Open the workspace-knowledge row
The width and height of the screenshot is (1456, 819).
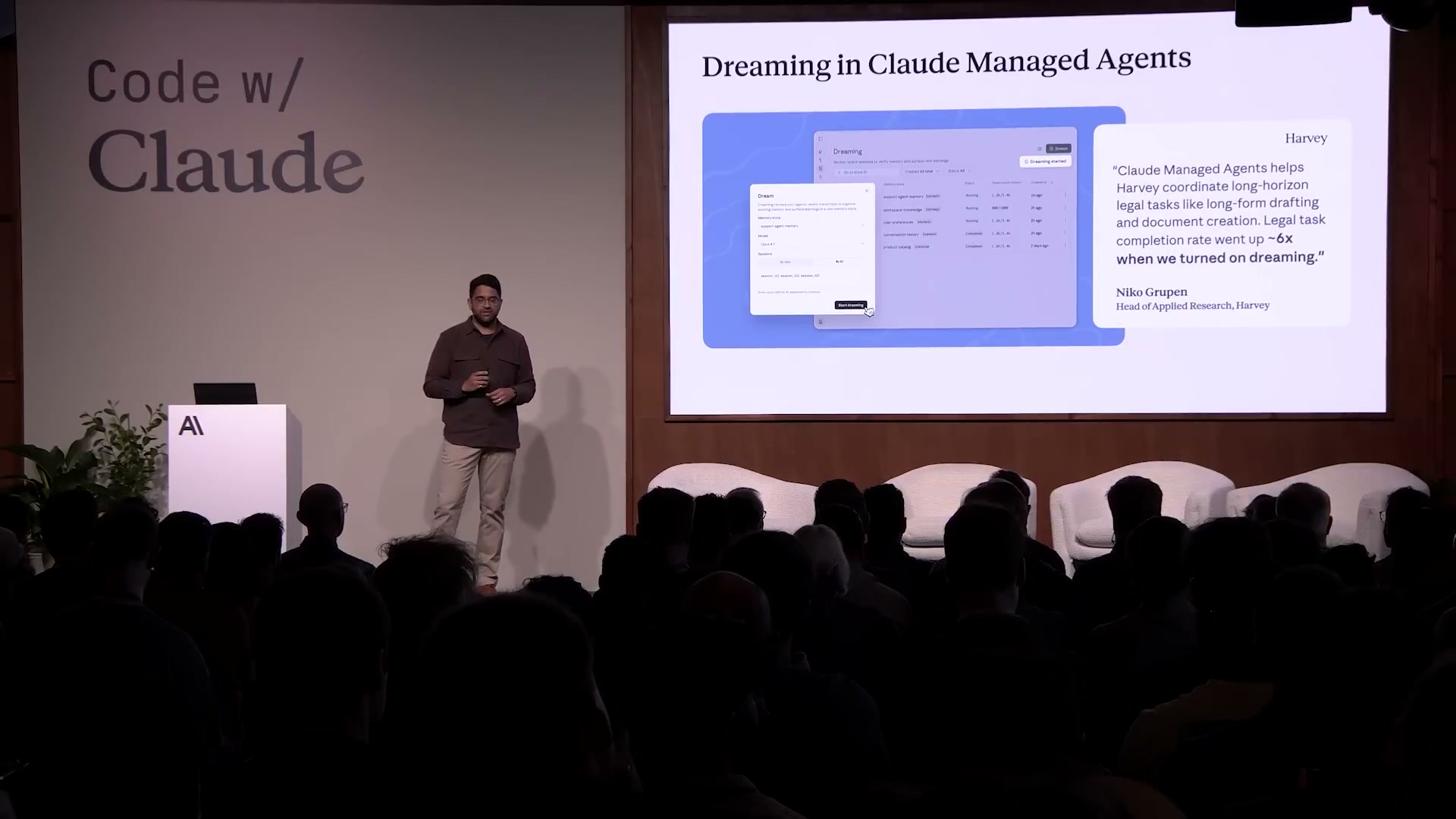click(974, 209)
